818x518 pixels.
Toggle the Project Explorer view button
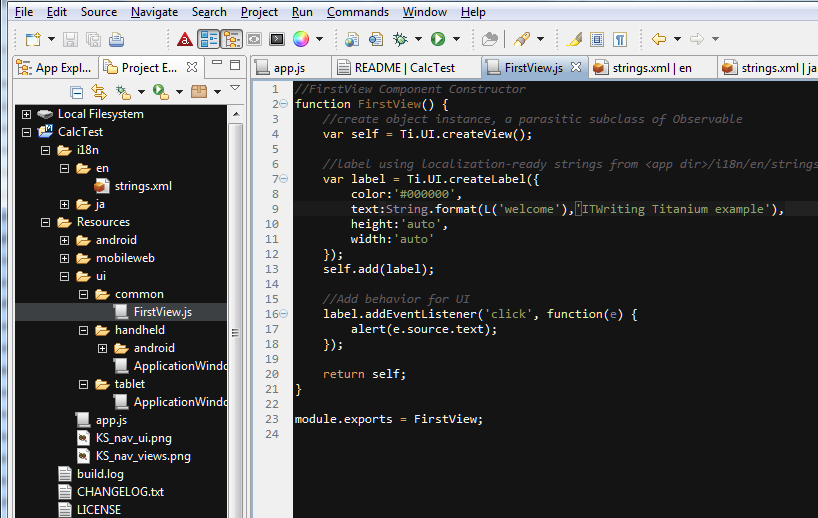pyautogui.click(x=209, y=39)
